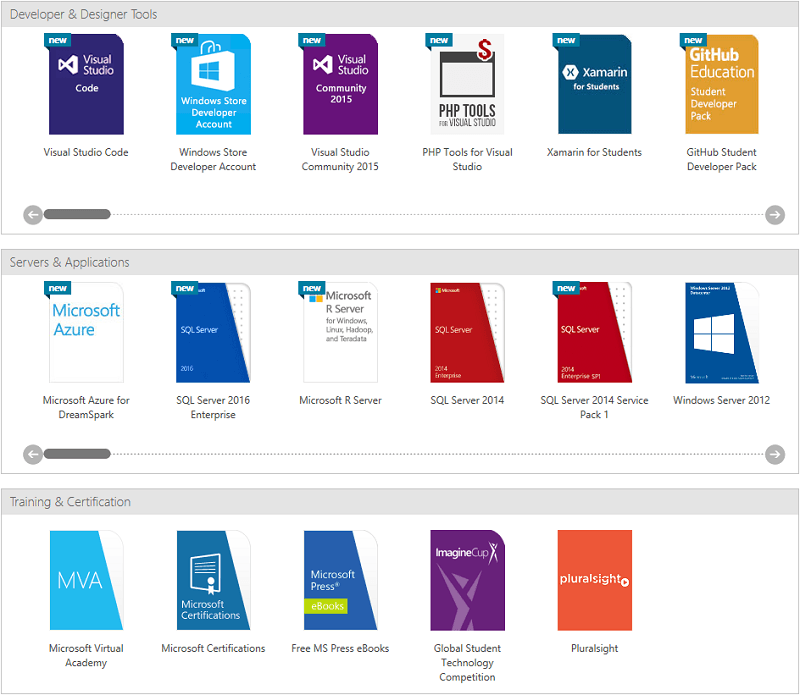The image size is (800, 695).
Task: Open the Visual Studio Community 2015 cover
Action: point(340,84)
